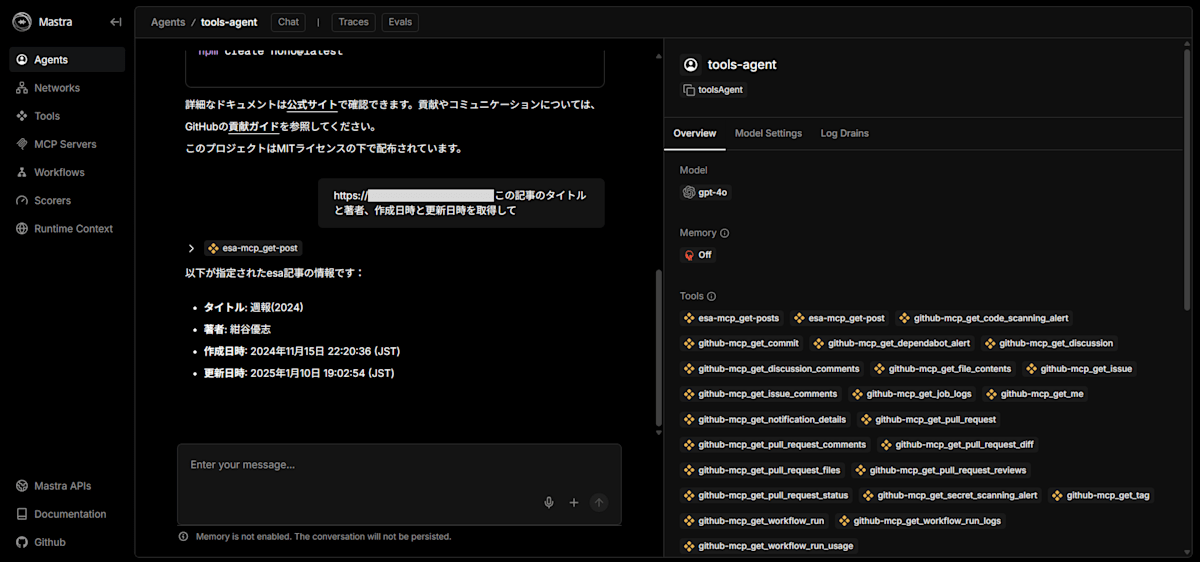The width and height of the screenshot is (1200, 562).
Task: Open Networks in the sidebar
Action: [67, 88]
